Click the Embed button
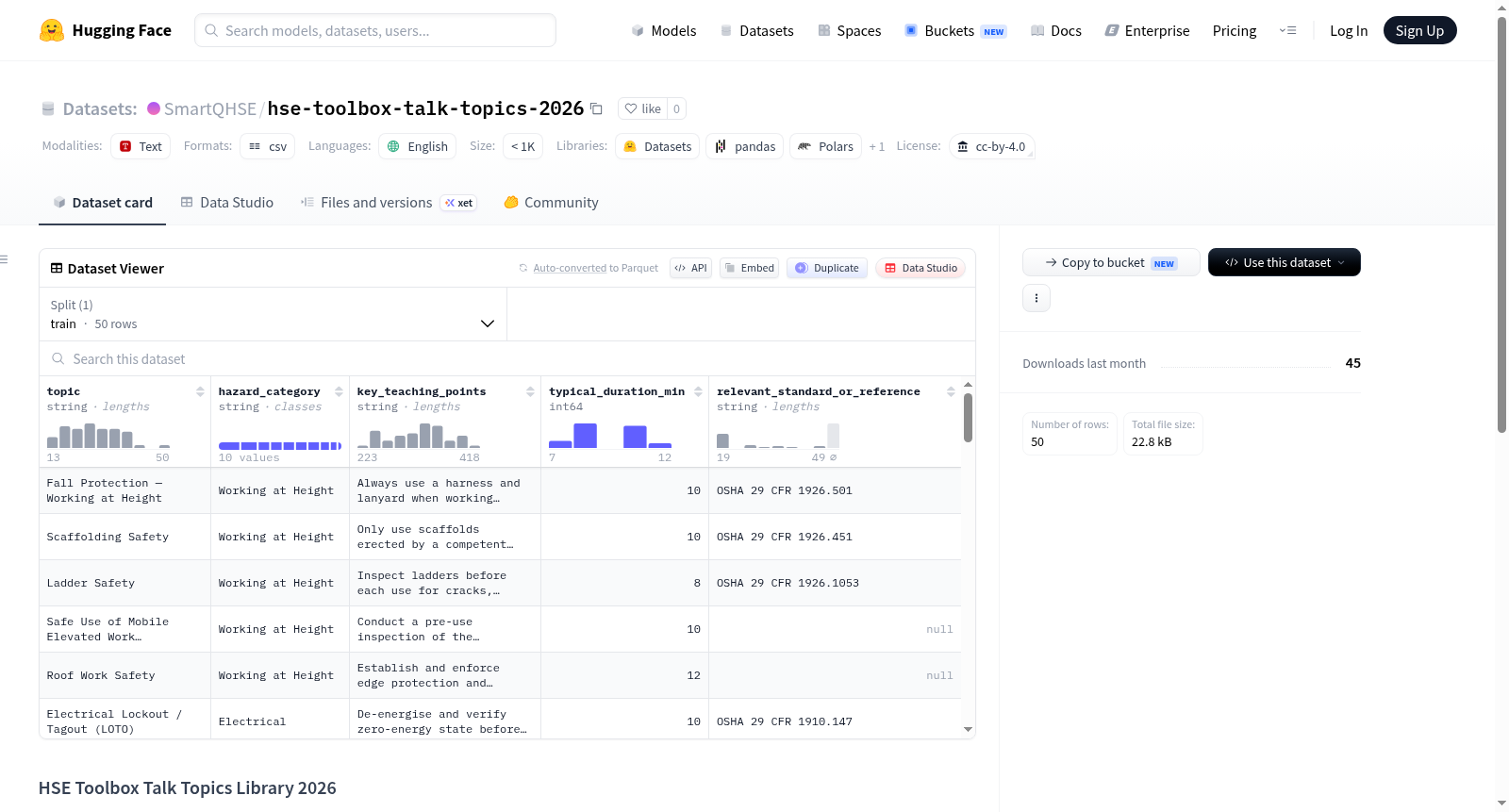The height and width of the screenshot is (812, 1509). (x=748, y=268)
